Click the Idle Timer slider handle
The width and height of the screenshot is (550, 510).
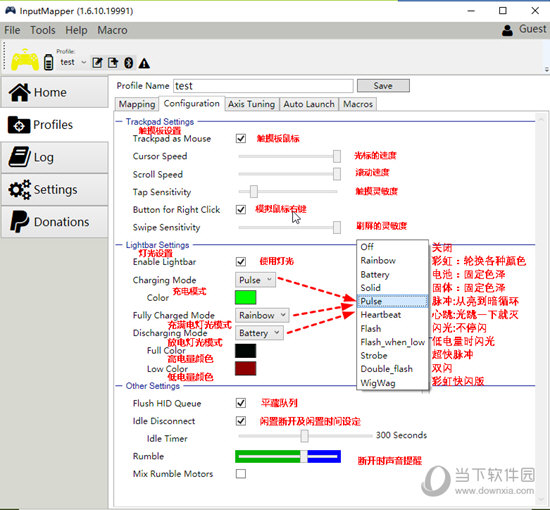coord(304,436)
